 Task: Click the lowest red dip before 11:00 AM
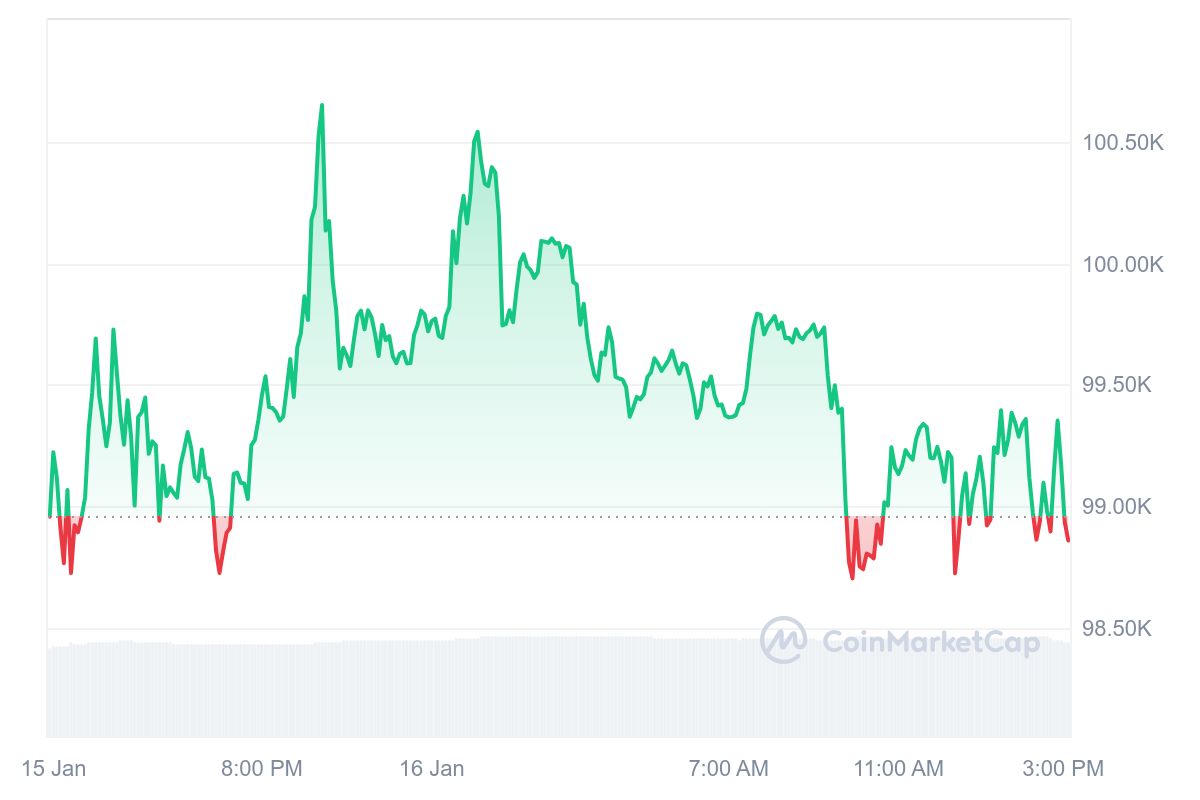point(852,577)
